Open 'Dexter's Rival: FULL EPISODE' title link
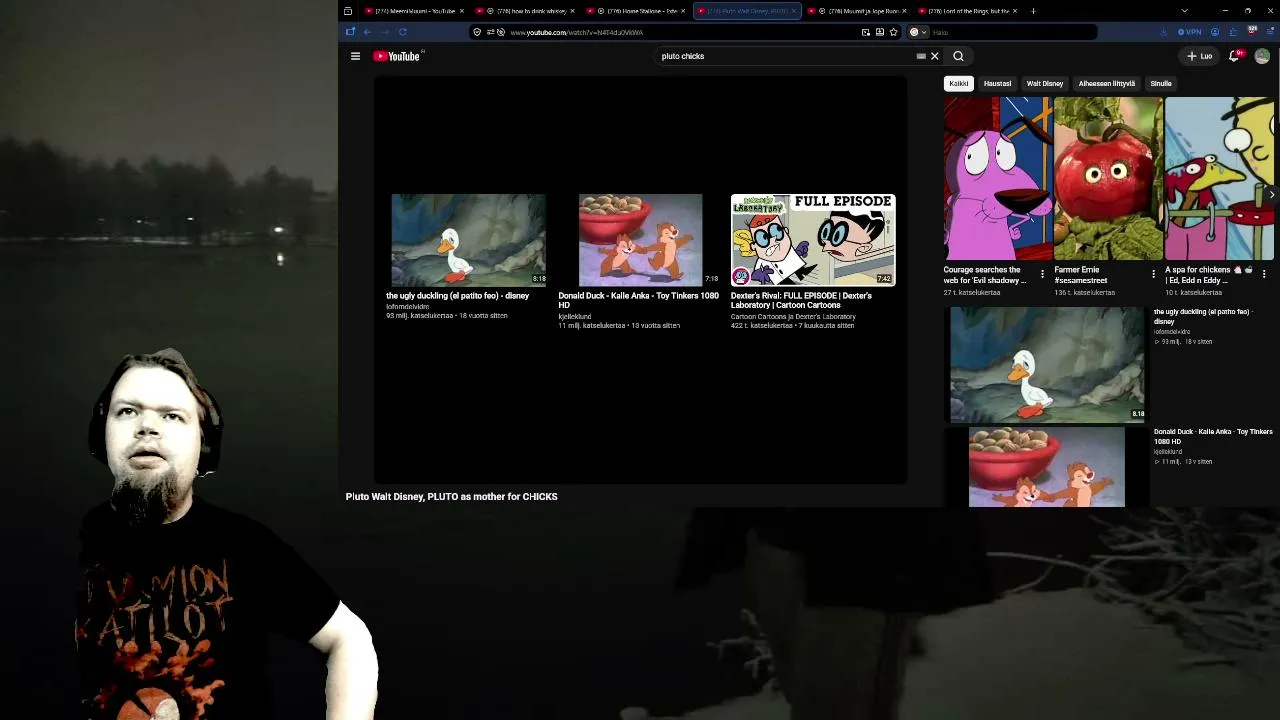Viewport: 1280px width, 720px height. 801,300
